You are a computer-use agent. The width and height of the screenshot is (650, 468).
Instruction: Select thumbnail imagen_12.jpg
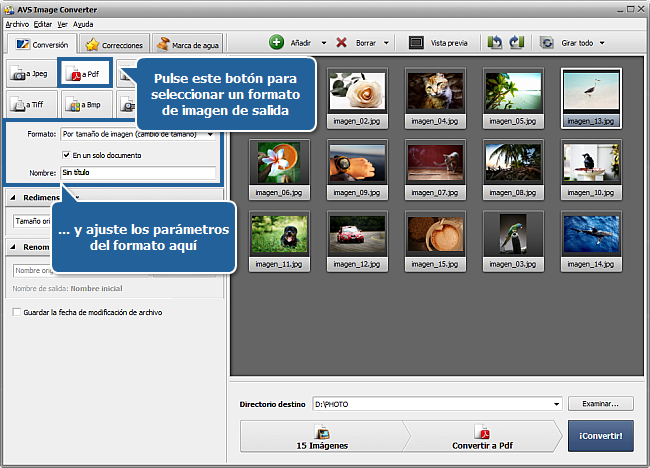click(x=357, y=241)
